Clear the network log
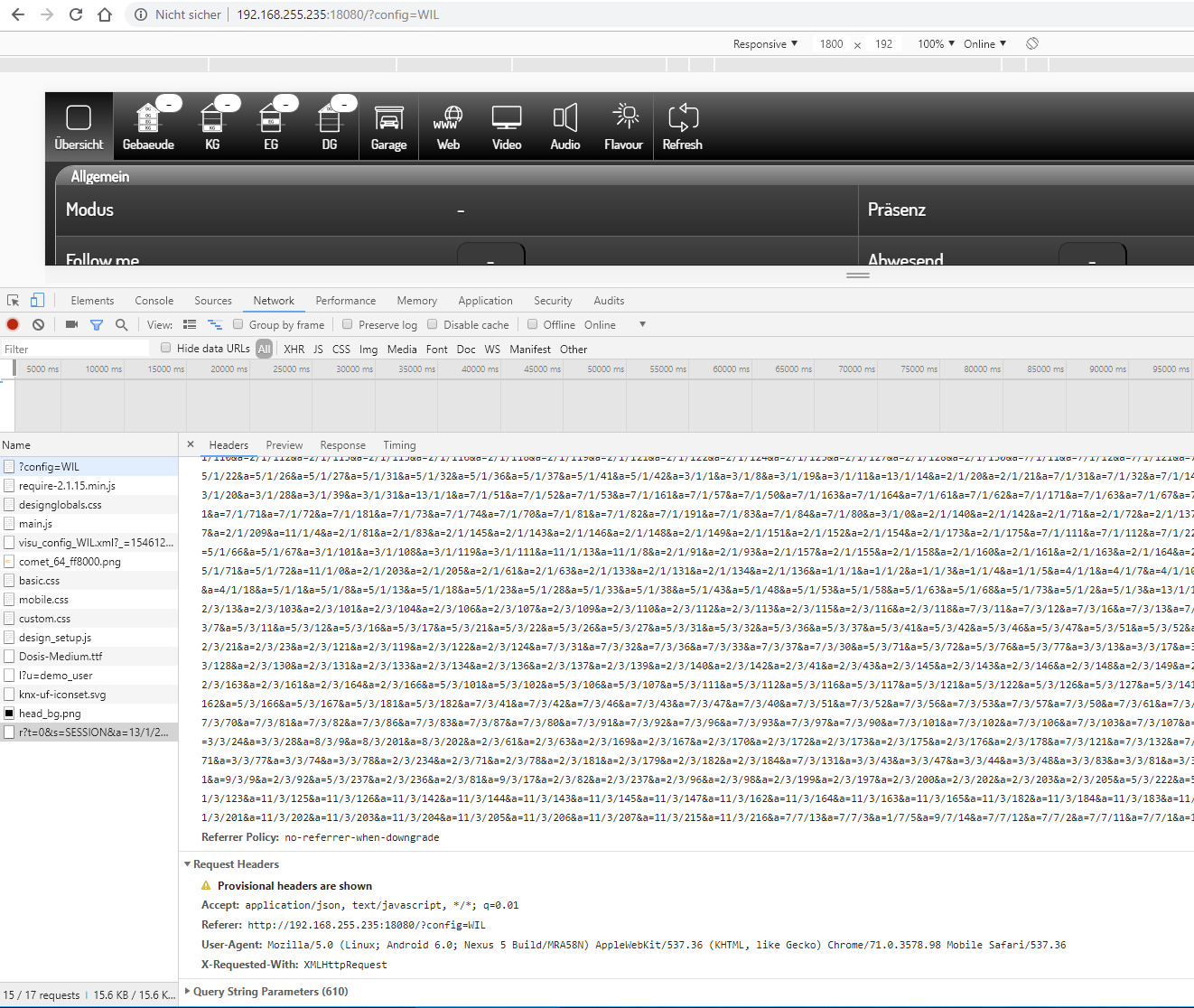1194x1008 pixels. (x=38, y=324)
